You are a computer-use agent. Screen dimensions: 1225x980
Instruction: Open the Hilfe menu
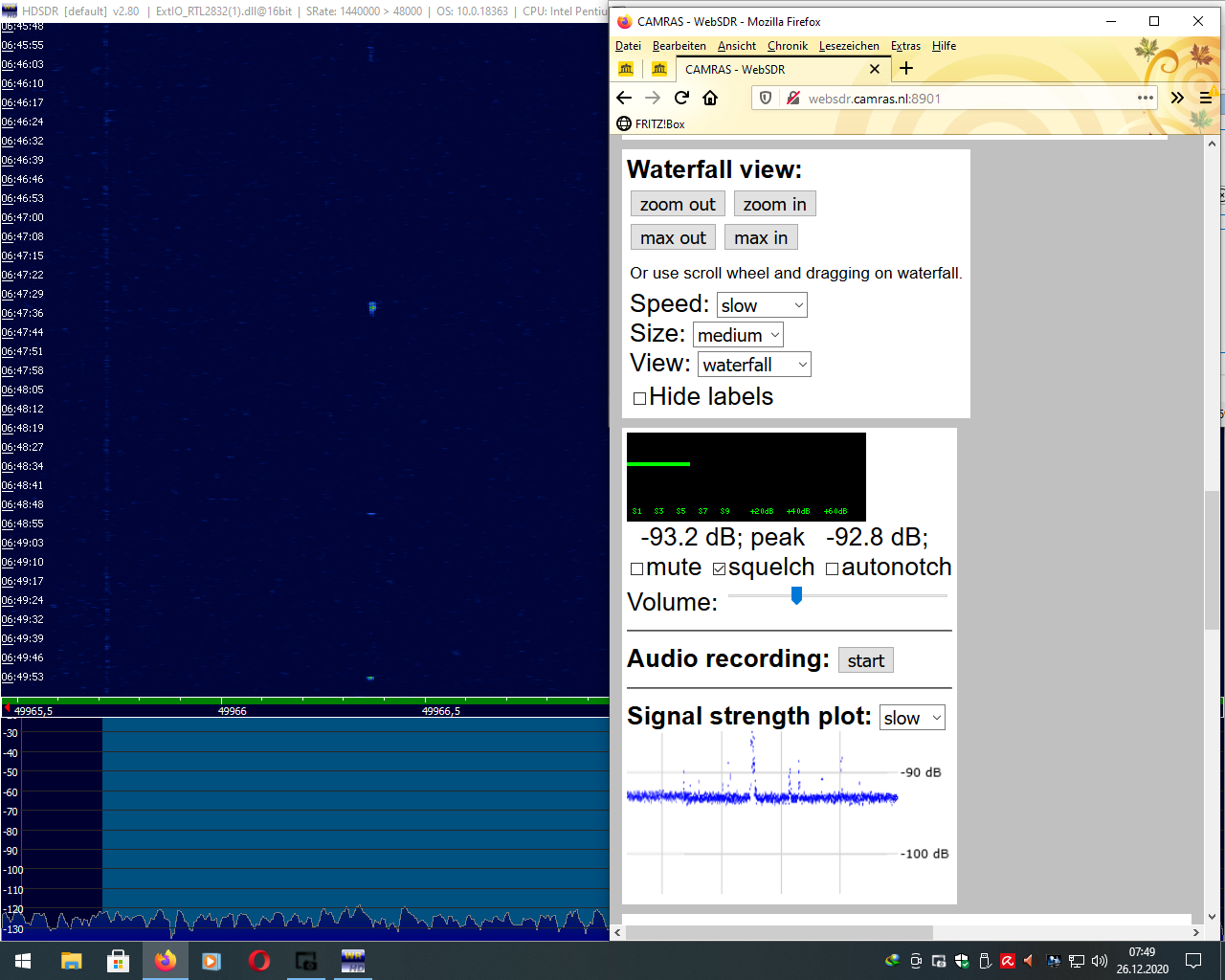(x=944, y=46)
